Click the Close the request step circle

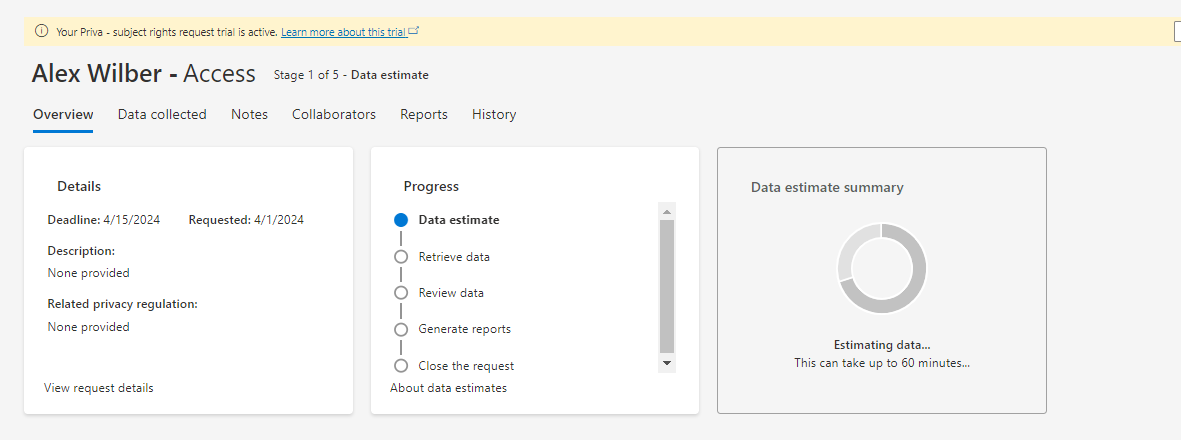[401, 366]
